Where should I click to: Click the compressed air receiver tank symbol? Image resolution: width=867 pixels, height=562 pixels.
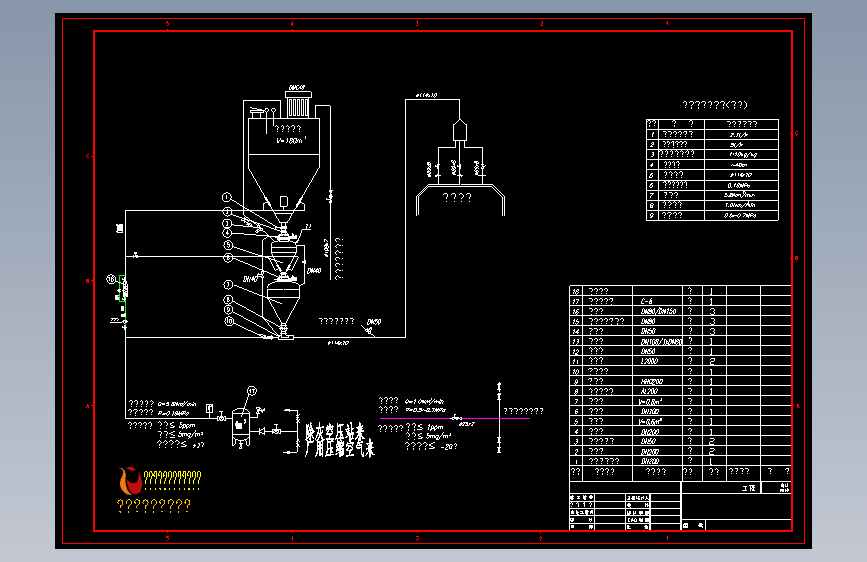click(241, 428)
